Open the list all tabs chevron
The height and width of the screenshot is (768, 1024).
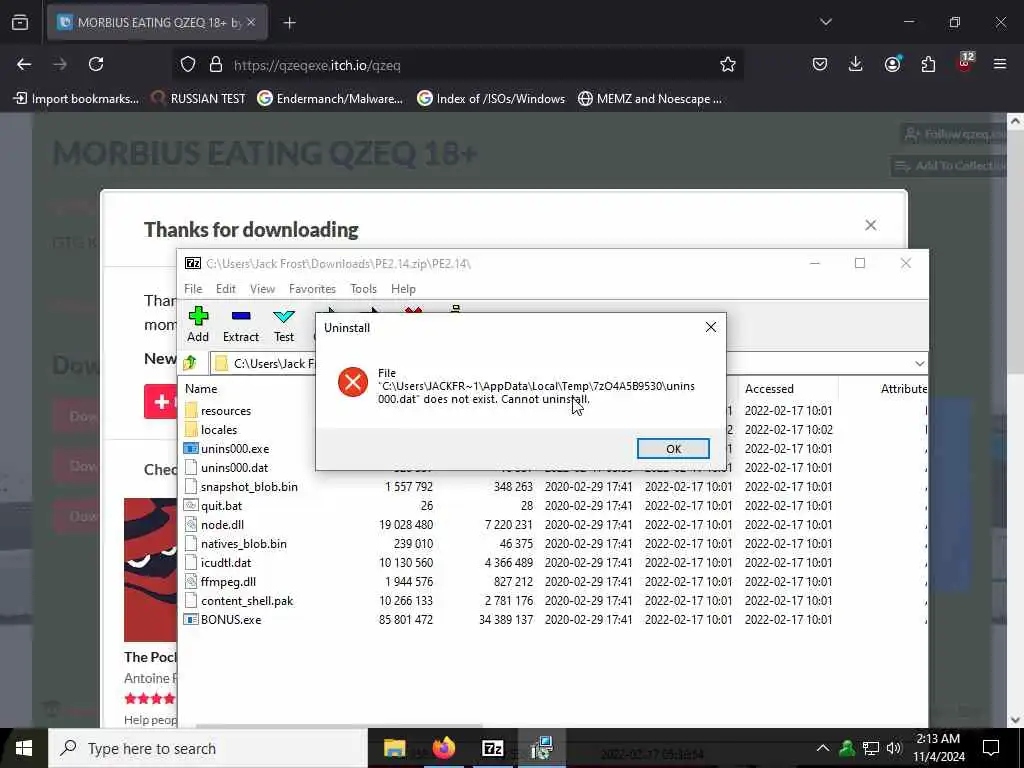825,22
